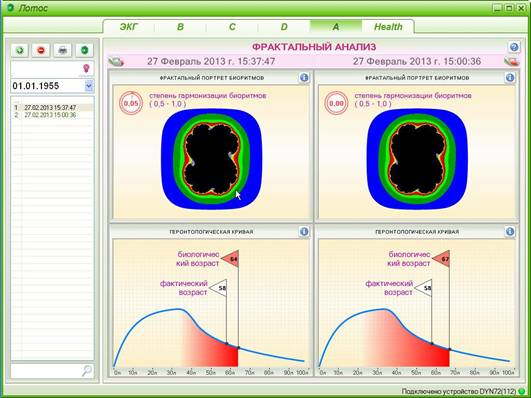Select record 1 dated 27.02.2013 15:37:47
Image resolution: width=531 pixels, height=398 pixels.
(52, 107)
